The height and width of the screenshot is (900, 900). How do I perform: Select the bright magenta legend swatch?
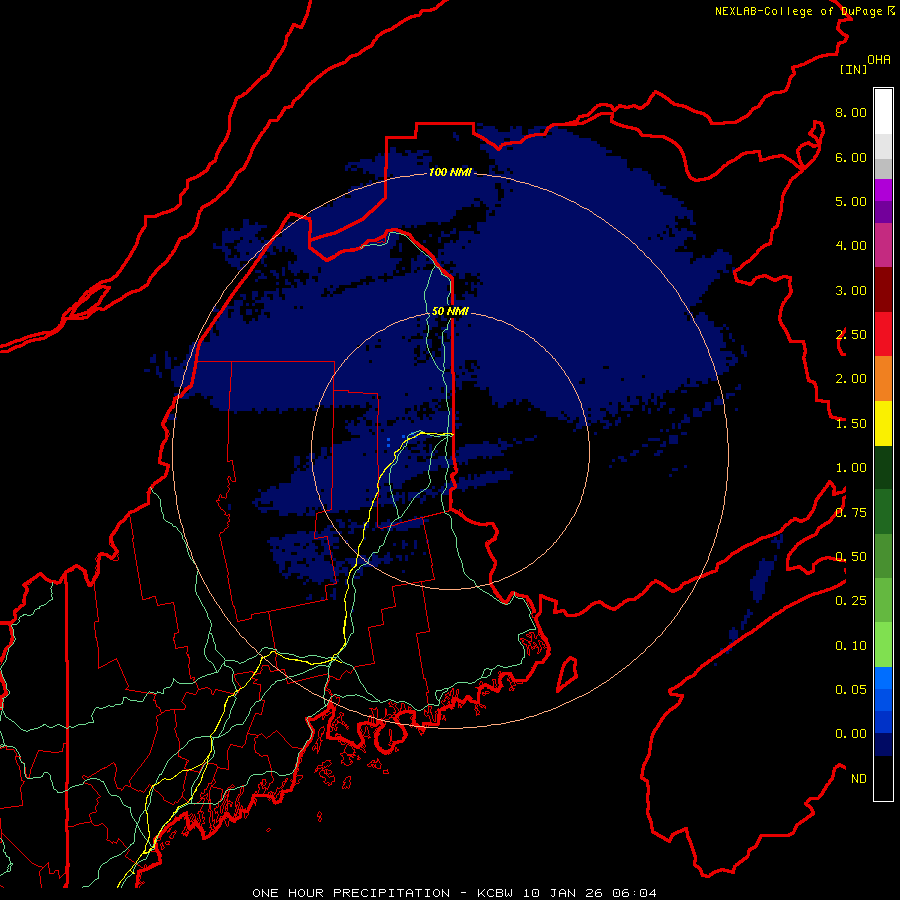[x=883, y=190]
